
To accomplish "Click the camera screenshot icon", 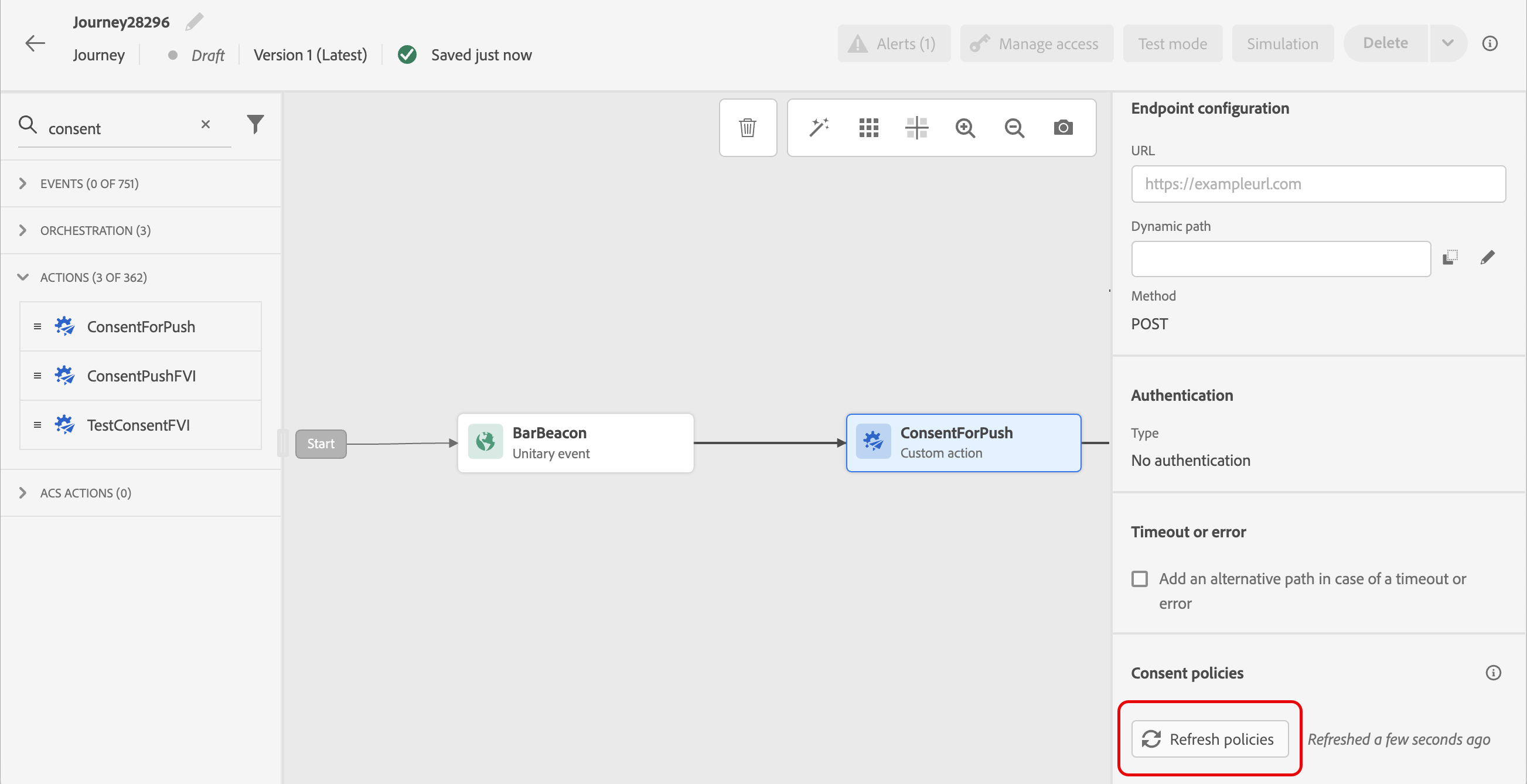I will (x=1063, y=127).
